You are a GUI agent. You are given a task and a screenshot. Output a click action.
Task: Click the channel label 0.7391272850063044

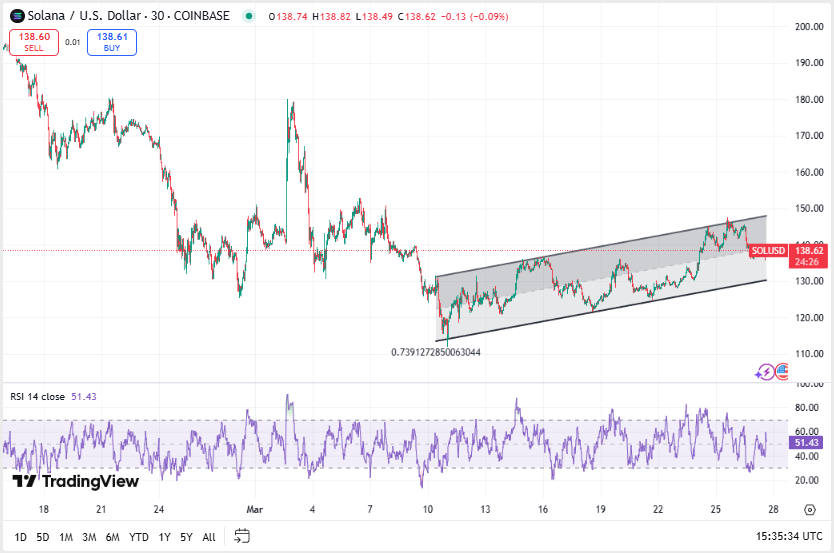pos(436,352)
